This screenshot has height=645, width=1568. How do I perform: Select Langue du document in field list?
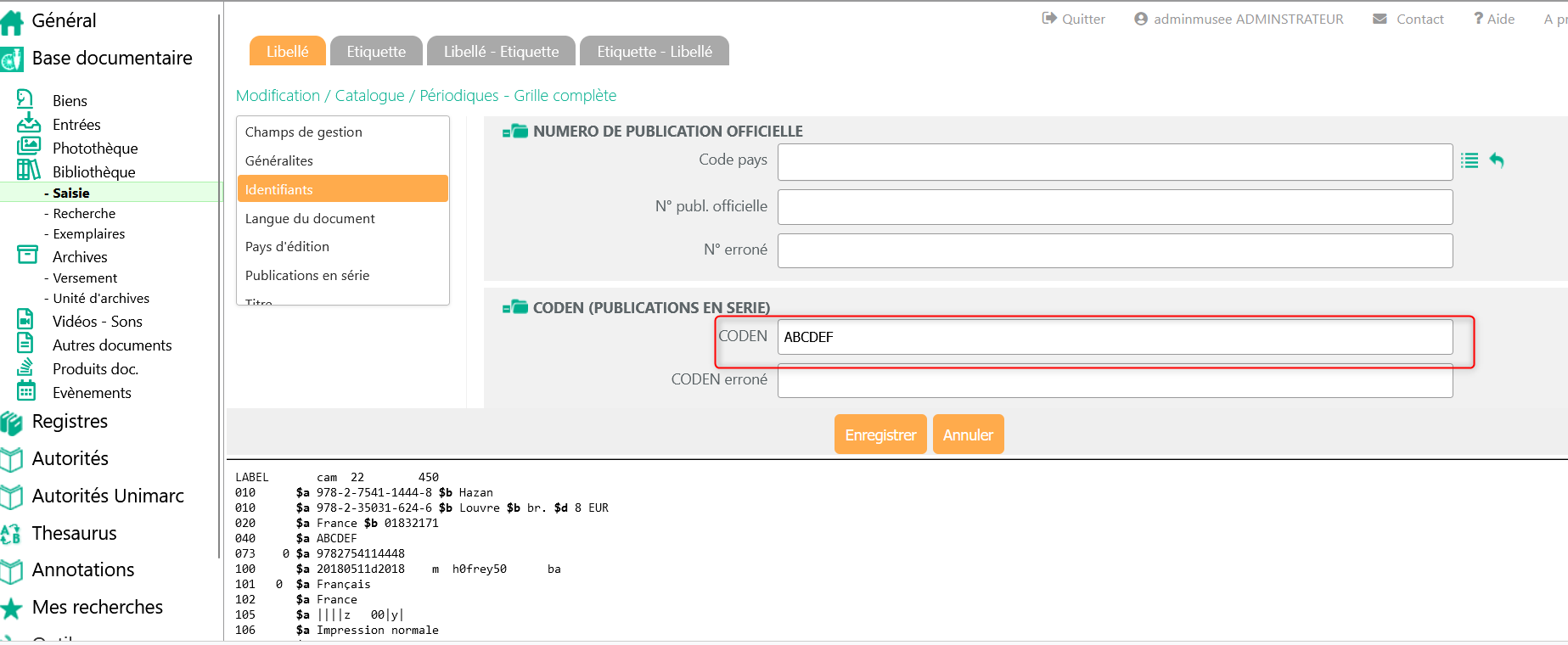click(x=310, y=218)
